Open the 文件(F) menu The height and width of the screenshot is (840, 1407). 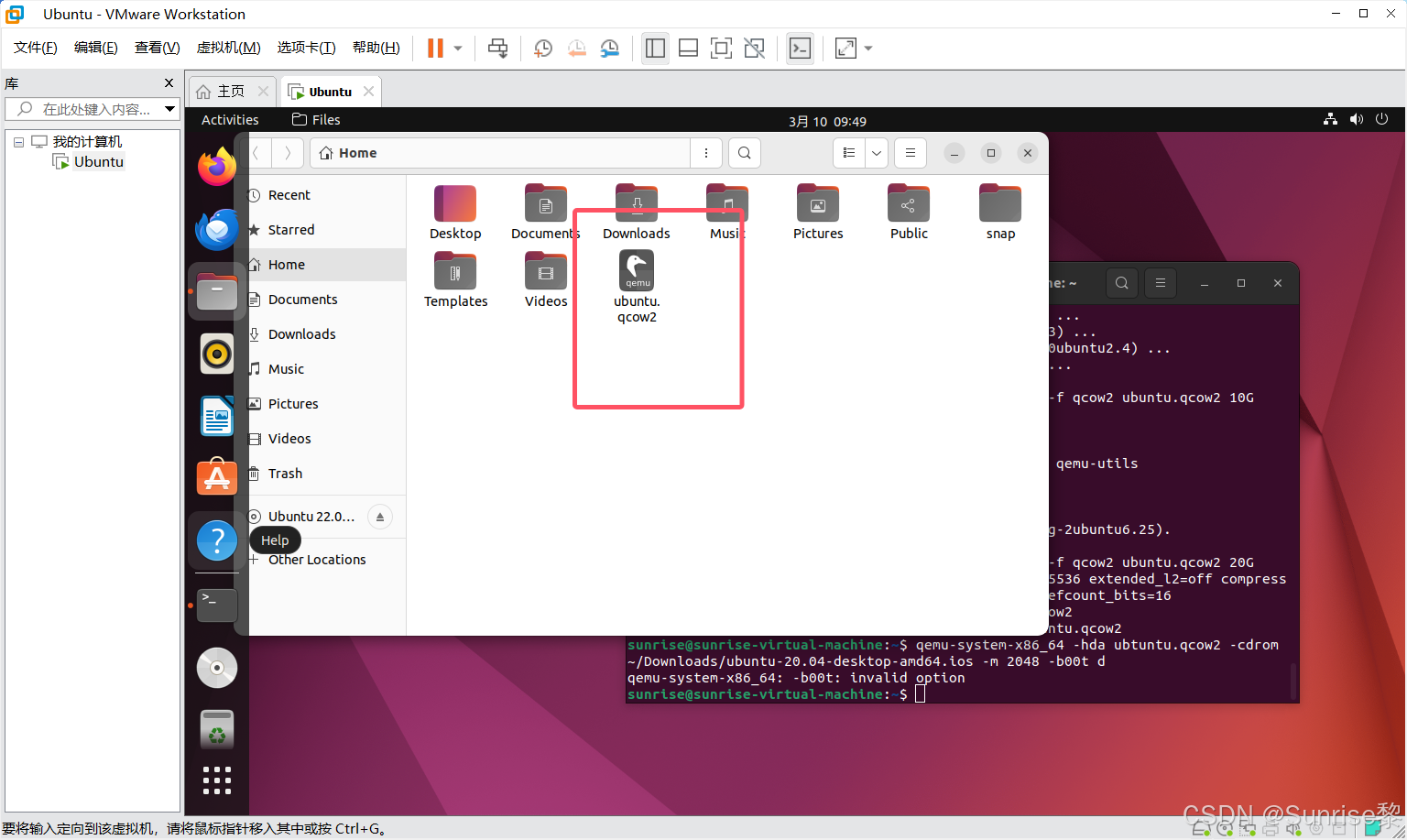point(36,48)
